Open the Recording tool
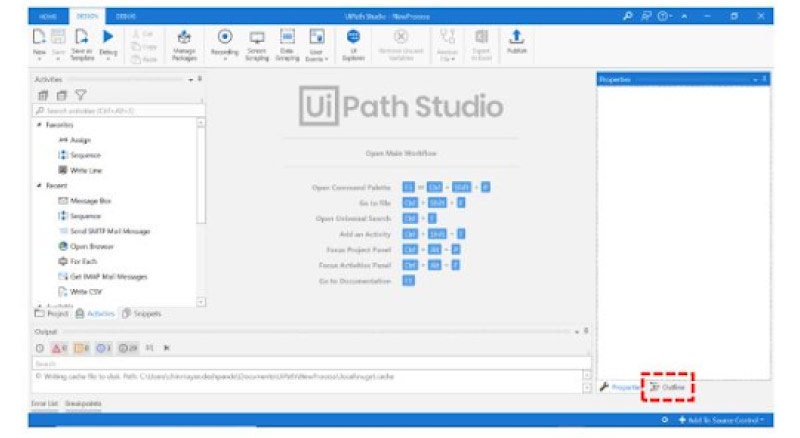Image resolution: width=800 pixels, height=438 pixels. pyautogui.click(x=224, y=44)
